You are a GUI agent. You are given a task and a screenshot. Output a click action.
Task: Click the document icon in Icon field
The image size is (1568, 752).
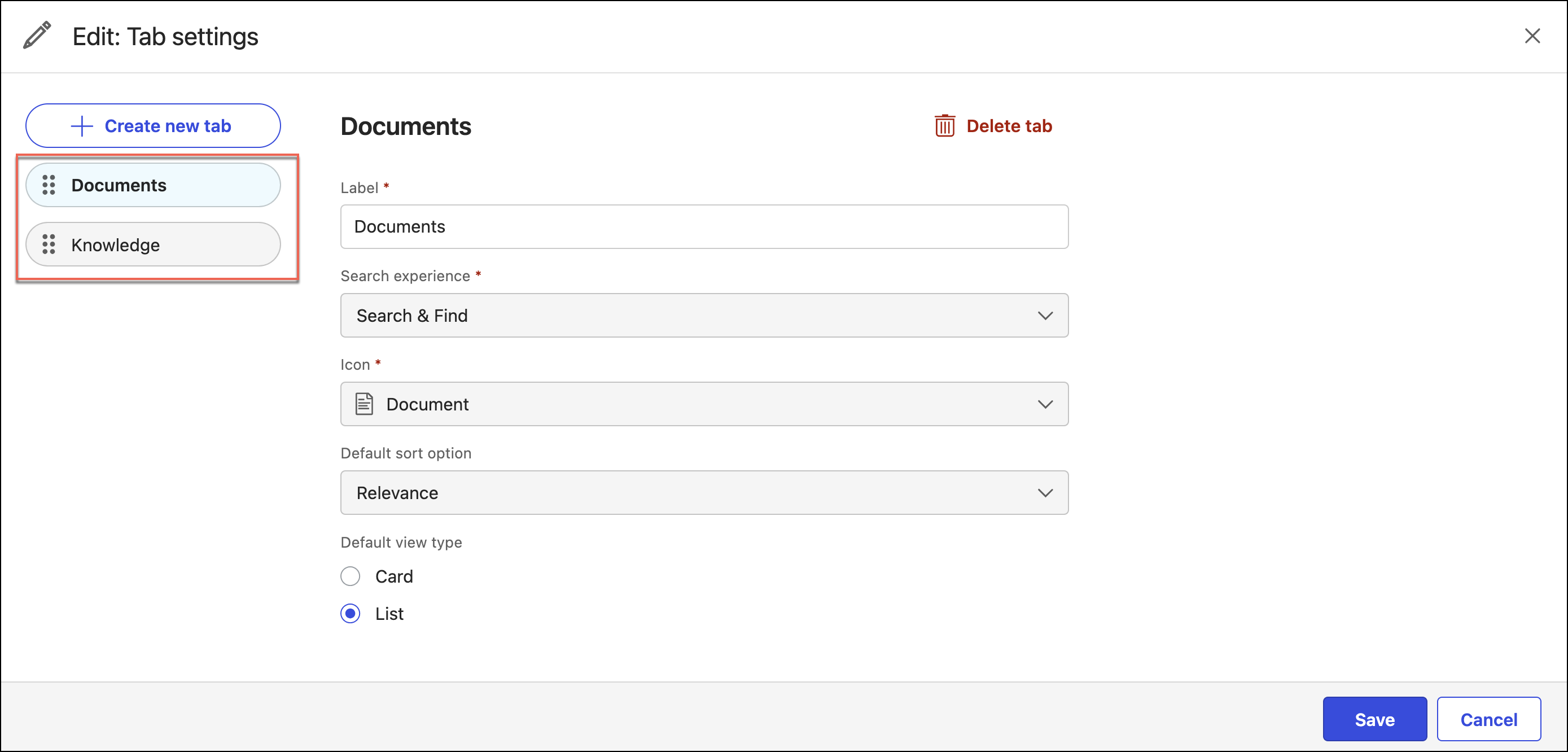point(364,404)
